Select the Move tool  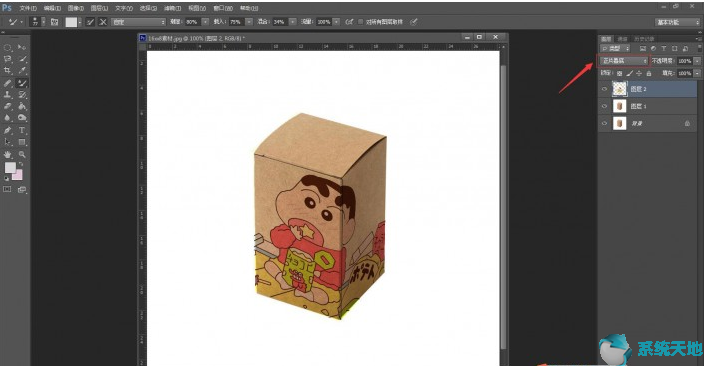[22, 47]
